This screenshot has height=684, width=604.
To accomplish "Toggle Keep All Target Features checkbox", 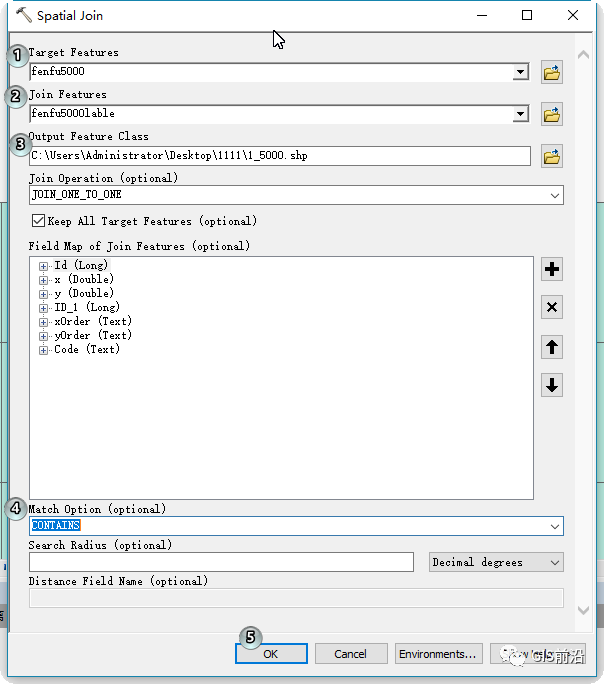I will pos(38,221).
